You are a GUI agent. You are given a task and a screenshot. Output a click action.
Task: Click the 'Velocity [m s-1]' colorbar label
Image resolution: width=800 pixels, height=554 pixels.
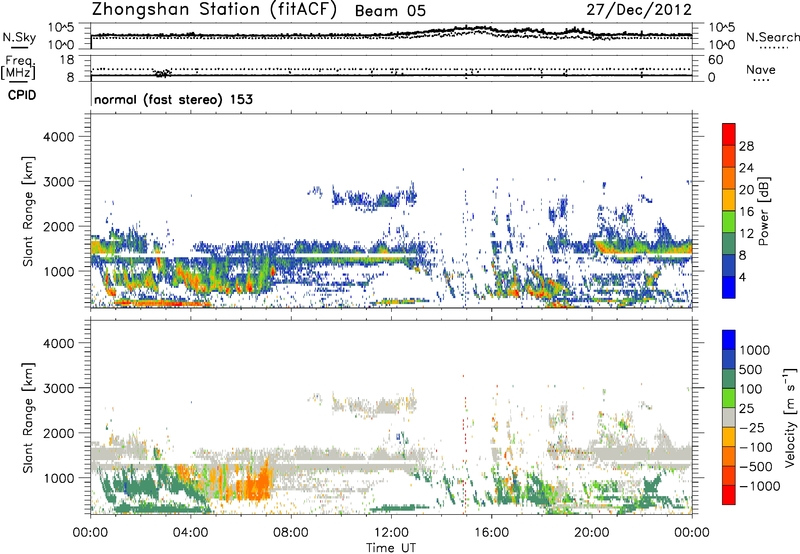790,417
